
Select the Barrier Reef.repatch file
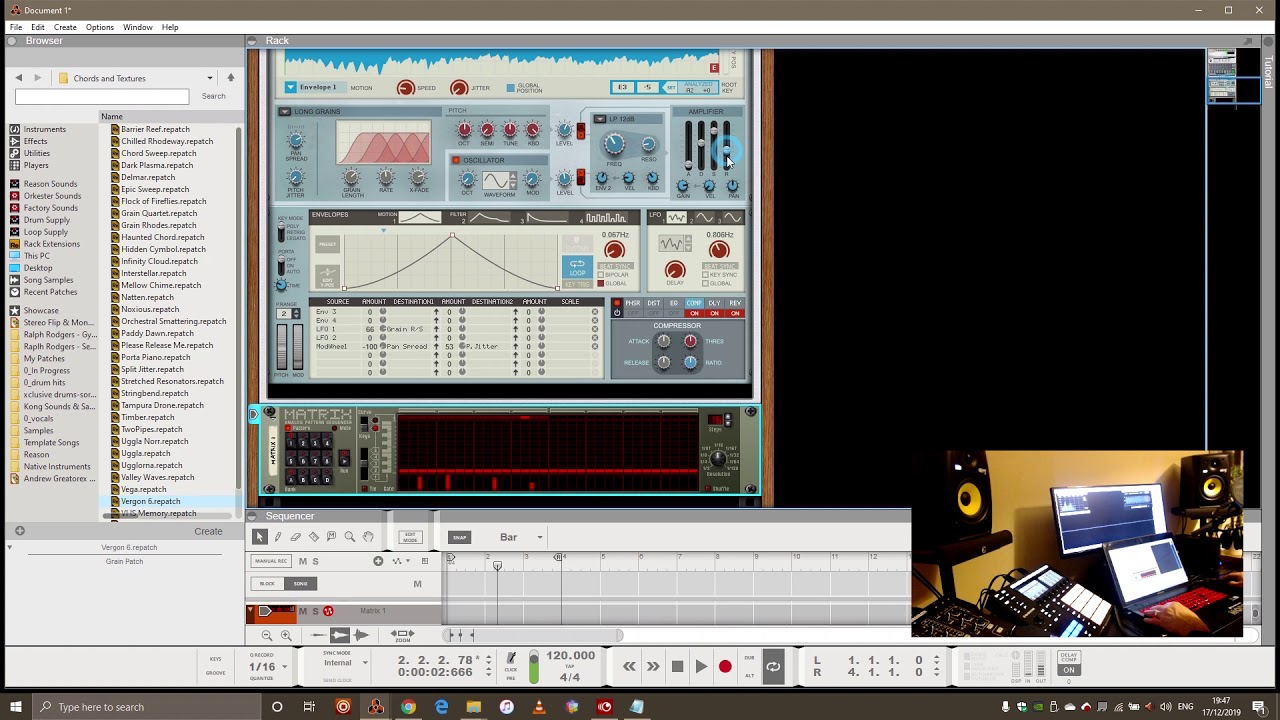click(155, 129)
